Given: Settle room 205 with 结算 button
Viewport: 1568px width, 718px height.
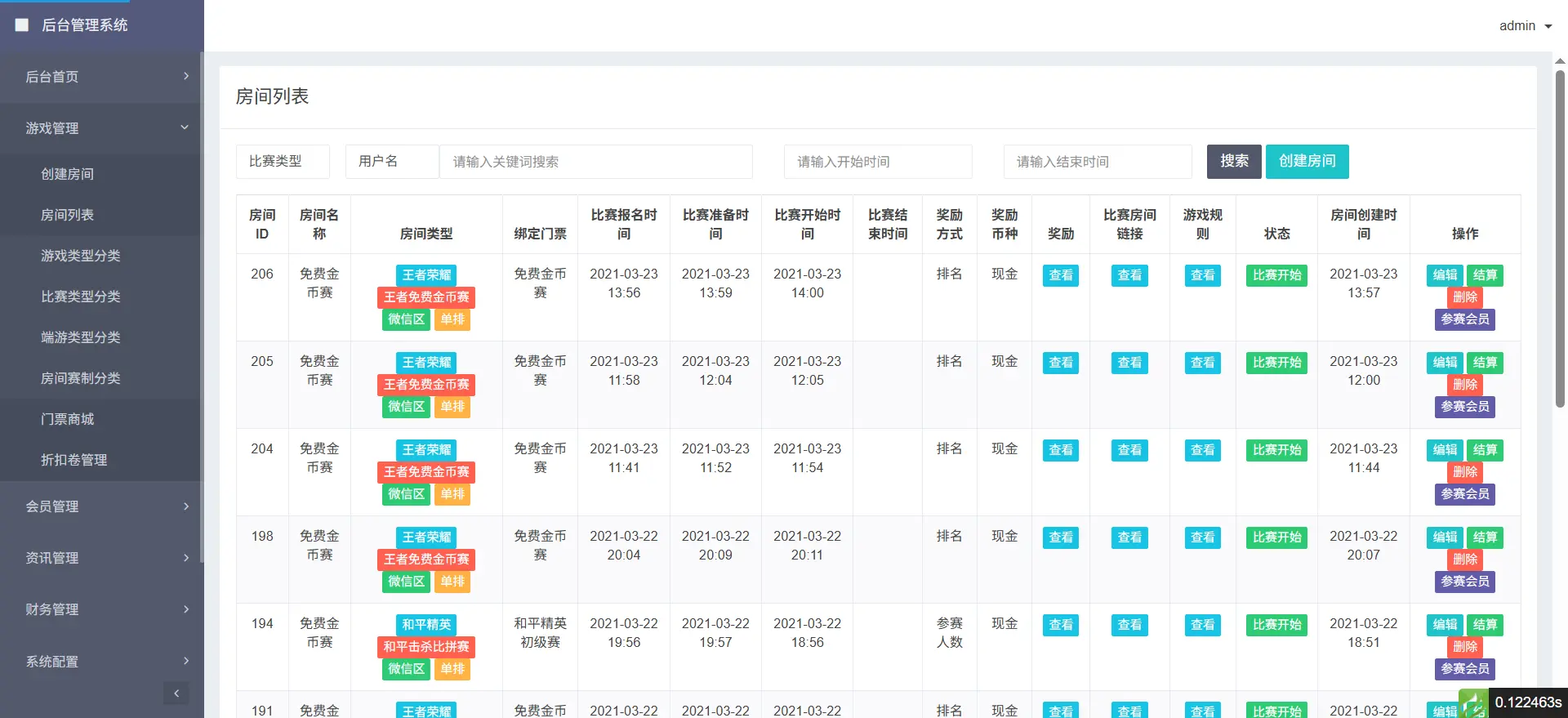Looking at the screenshot, I should point(1485,363).
